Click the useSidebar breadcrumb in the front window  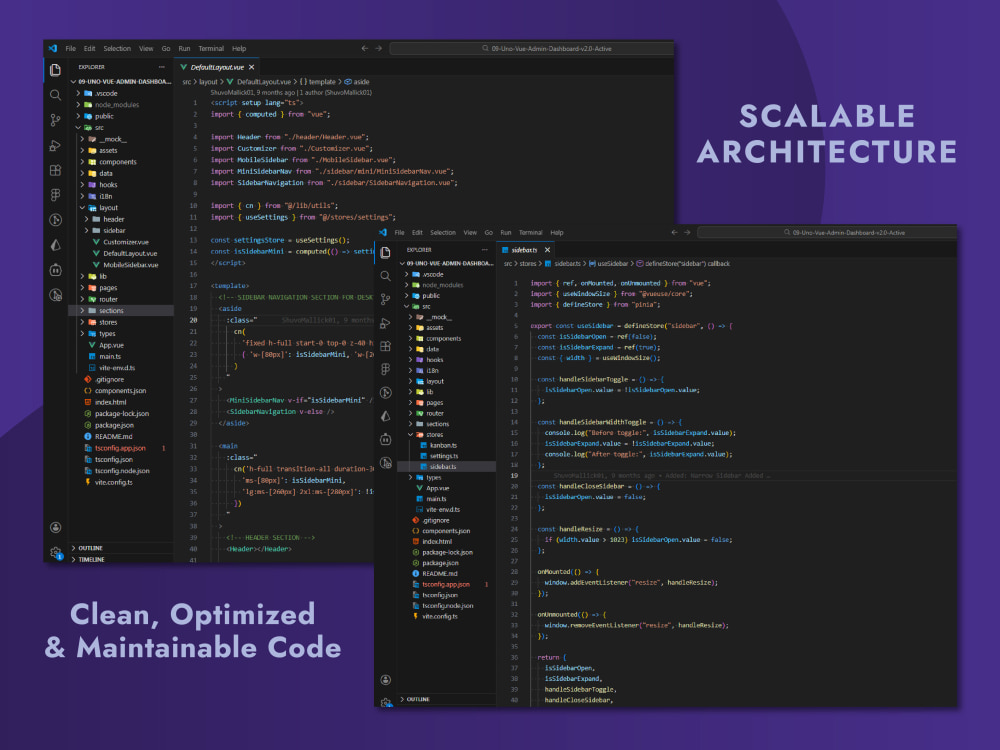(608, 263)
